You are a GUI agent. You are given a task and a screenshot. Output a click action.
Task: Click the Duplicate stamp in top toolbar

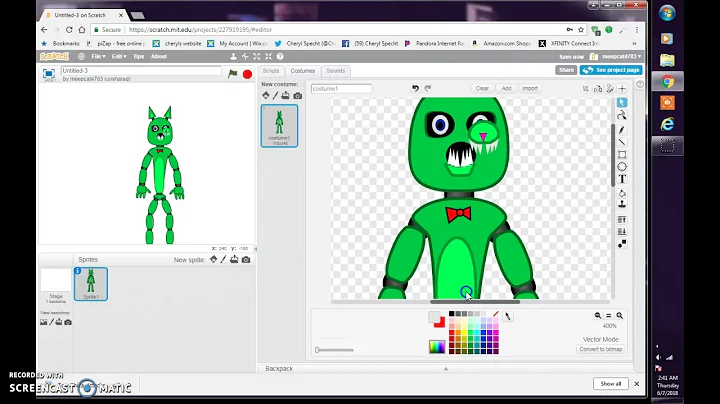point(233,56)
